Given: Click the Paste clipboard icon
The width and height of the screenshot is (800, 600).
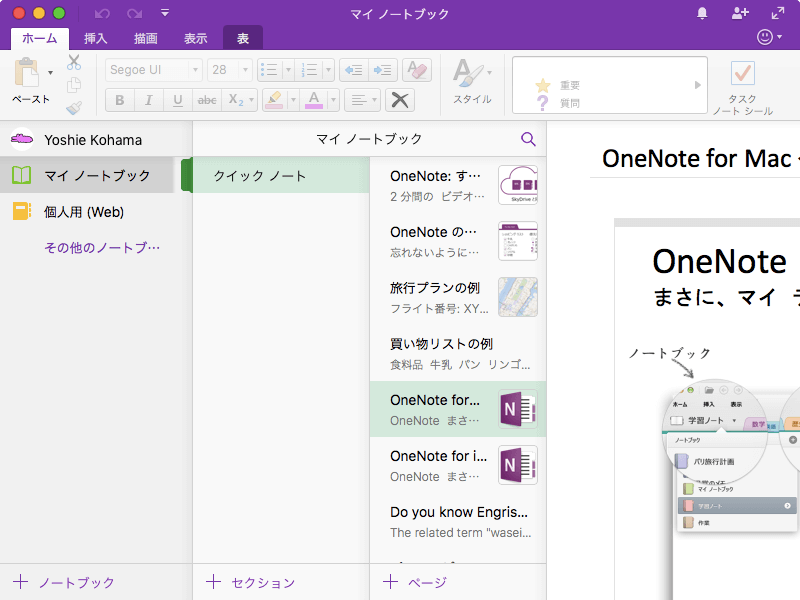Looking at the screenshot, I should pos(27,72).
